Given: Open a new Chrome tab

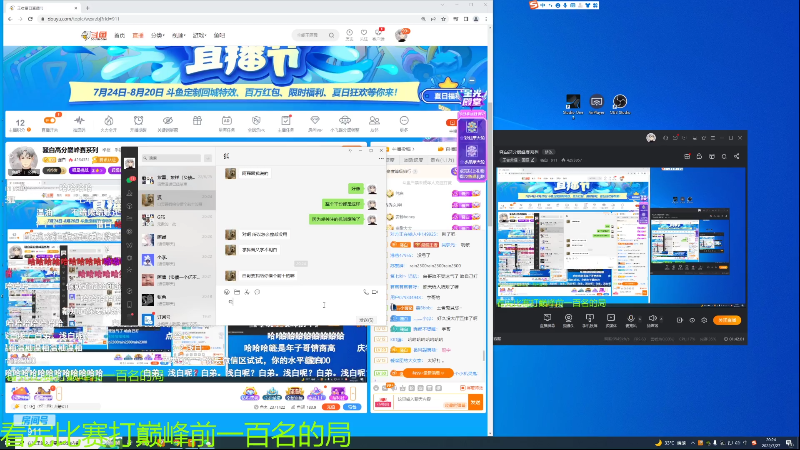Looking at the screenshot, I should pyautogui.click(x=87, y=8).
